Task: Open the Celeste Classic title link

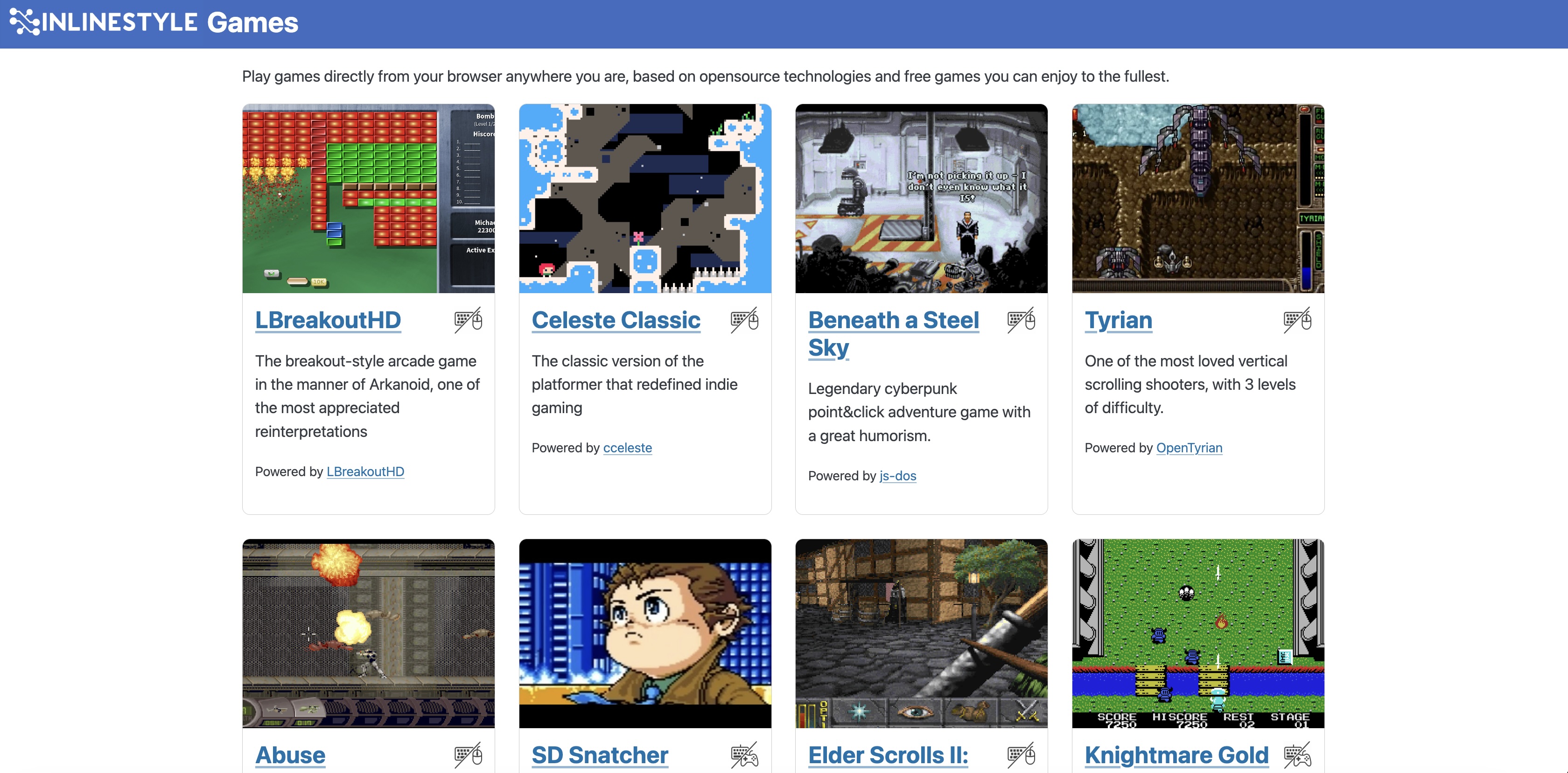Action: point(616,320)
